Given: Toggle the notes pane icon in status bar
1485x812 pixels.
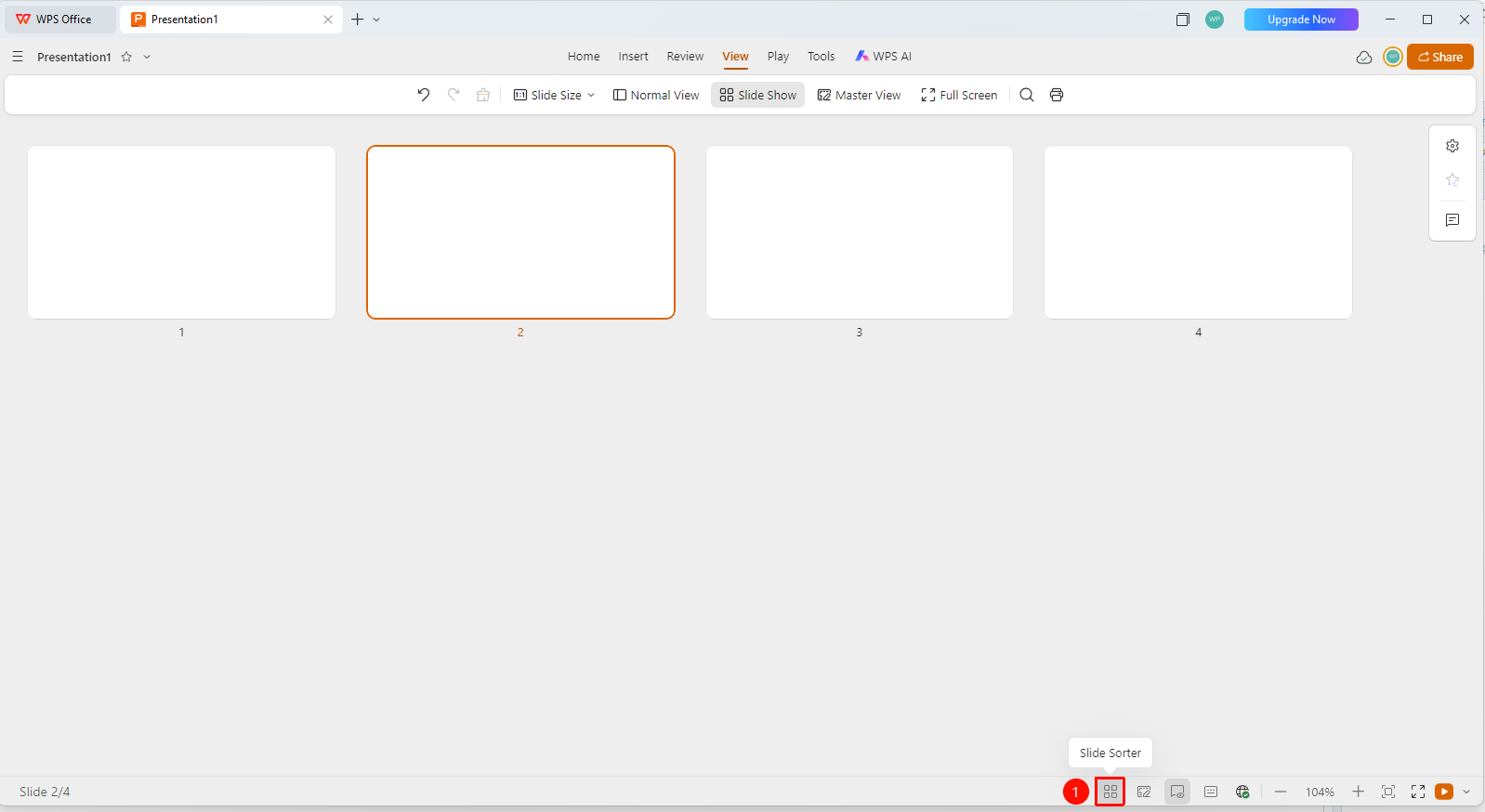Looking at the screenshot, I should (x=1211, y=792).
